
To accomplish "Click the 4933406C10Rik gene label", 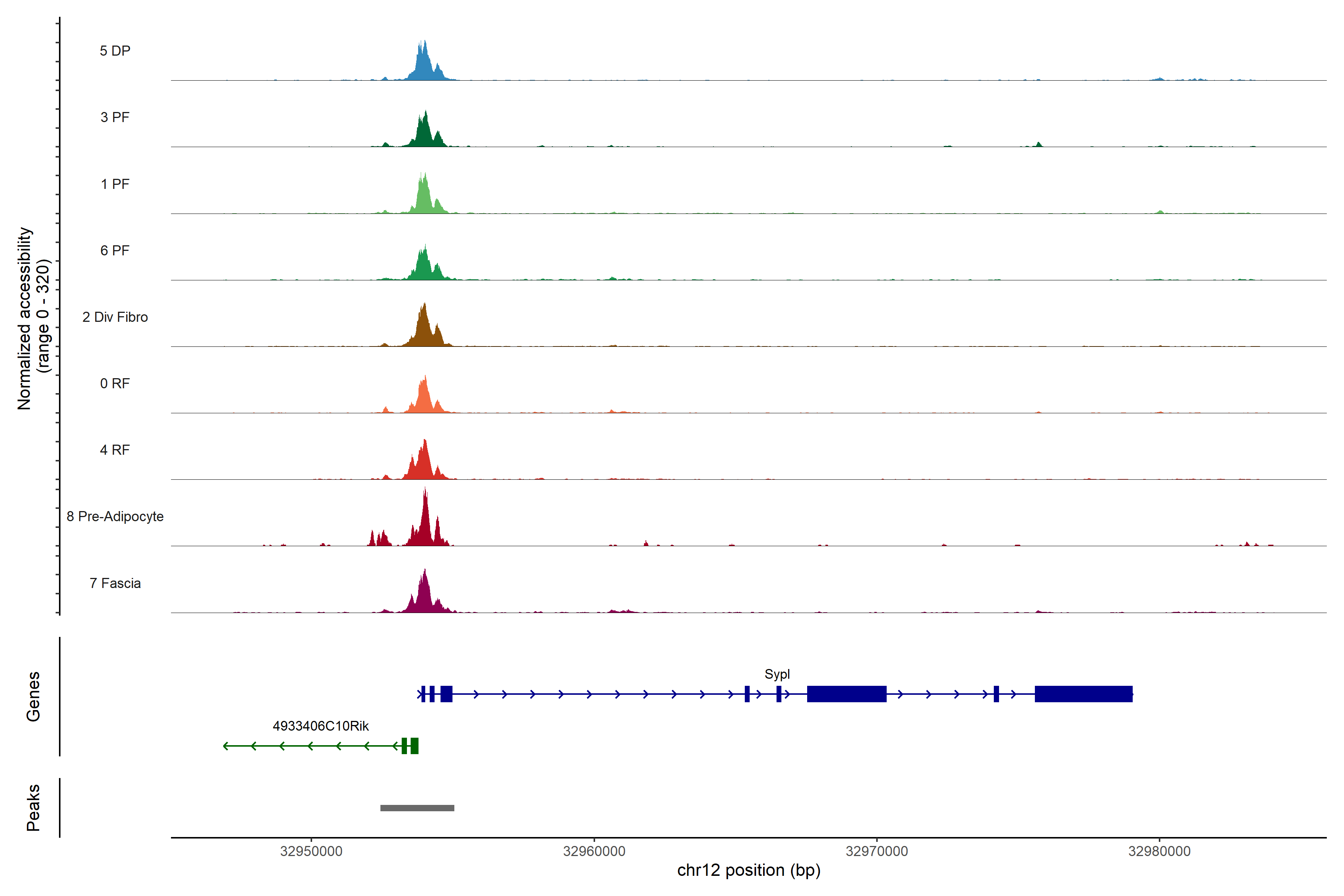I will (321, 726).
